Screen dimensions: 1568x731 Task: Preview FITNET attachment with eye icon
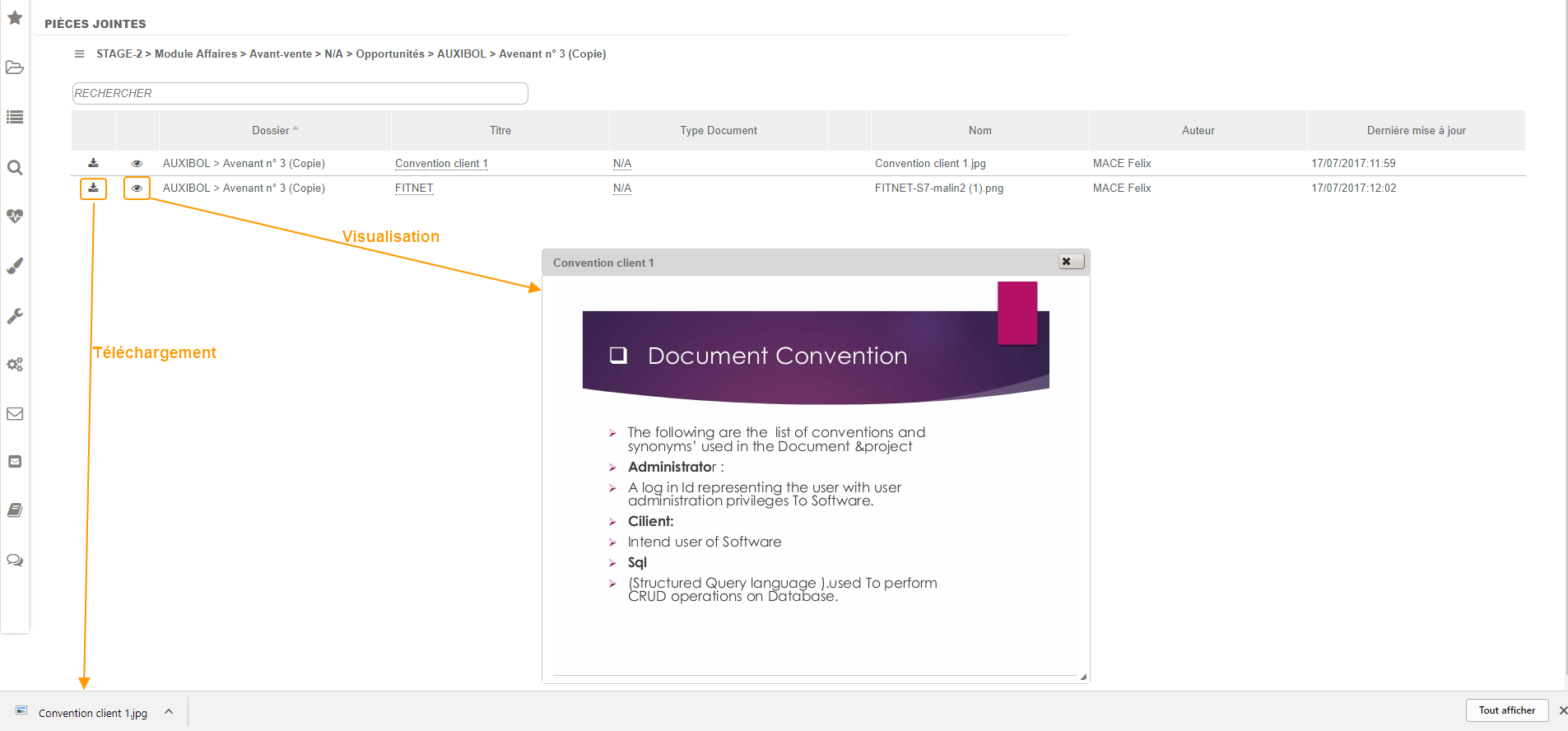[x=137, y=189]
